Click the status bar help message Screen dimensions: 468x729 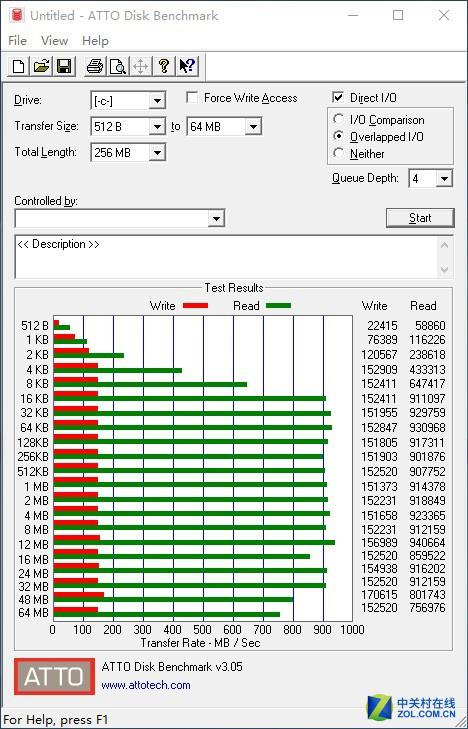[56, 720]
